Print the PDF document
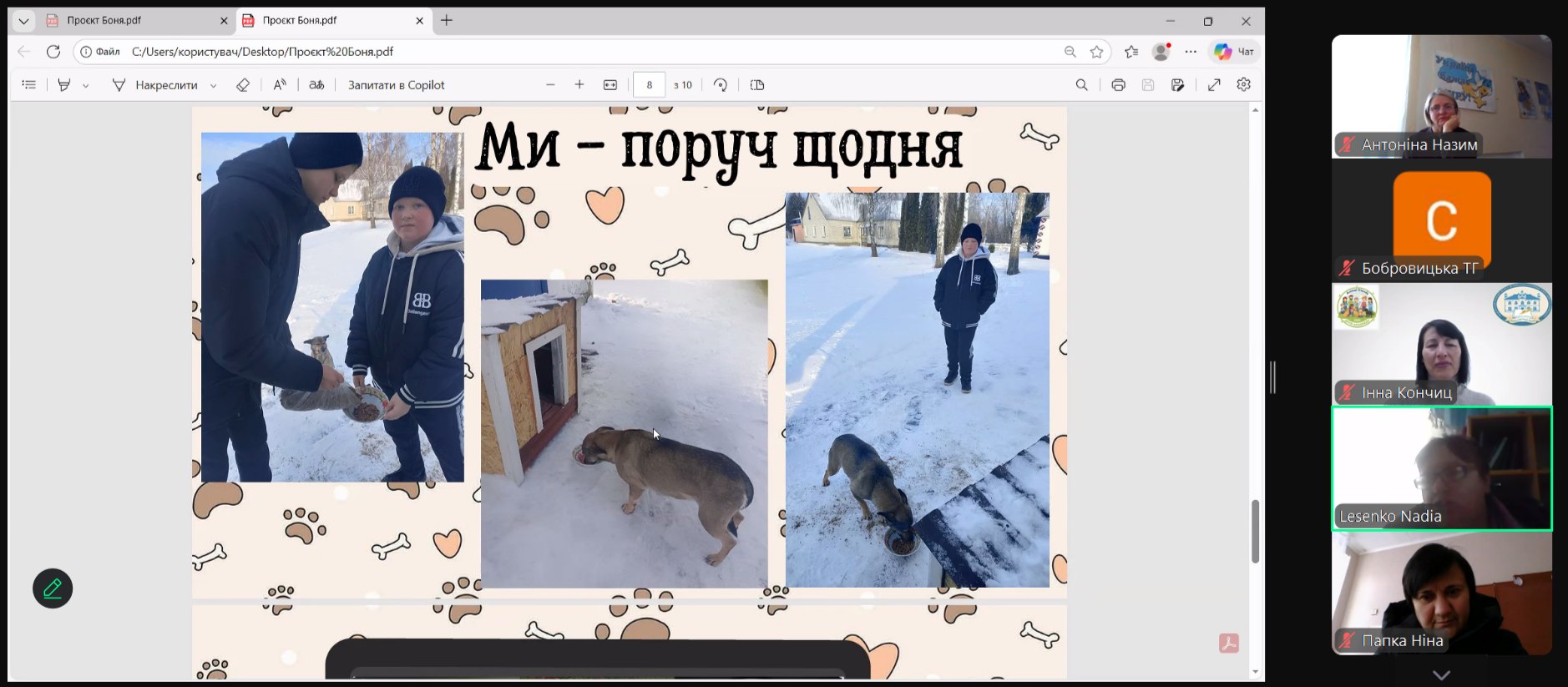 click(1118, 85)
